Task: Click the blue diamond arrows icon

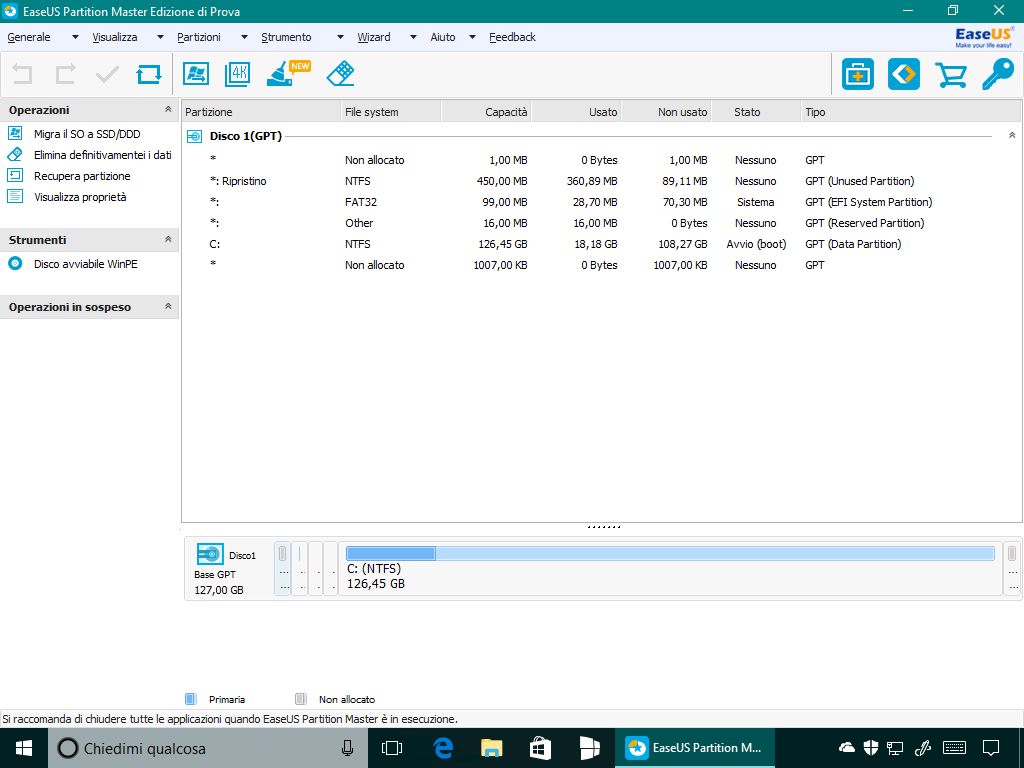Action: 904,74
